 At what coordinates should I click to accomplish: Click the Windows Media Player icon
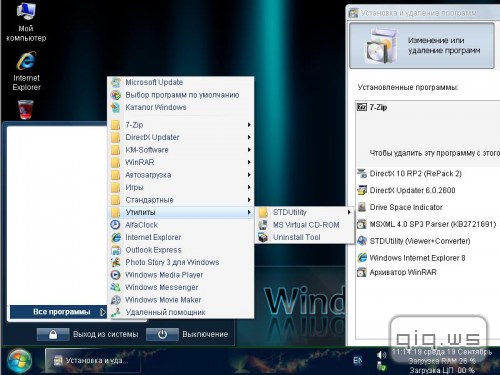point(115,275)
